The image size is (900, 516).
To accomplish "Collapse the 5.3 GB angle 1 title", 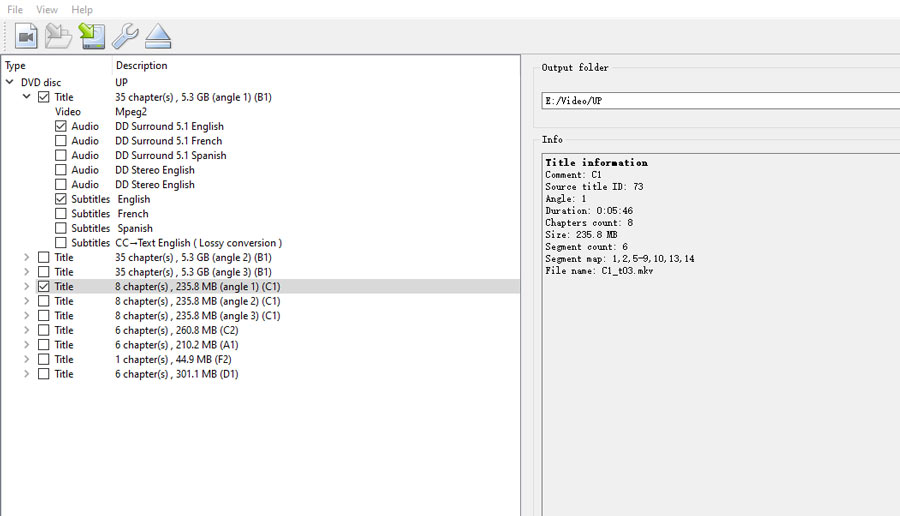I will pyautogui.click(x=26, y=96).
